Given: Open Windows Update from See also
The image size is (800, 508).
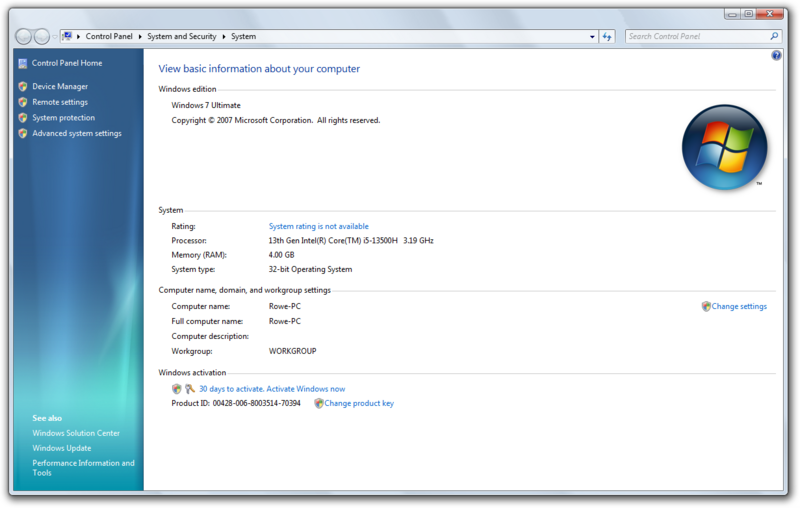Looking at the screenshot, I should point(62,448).
